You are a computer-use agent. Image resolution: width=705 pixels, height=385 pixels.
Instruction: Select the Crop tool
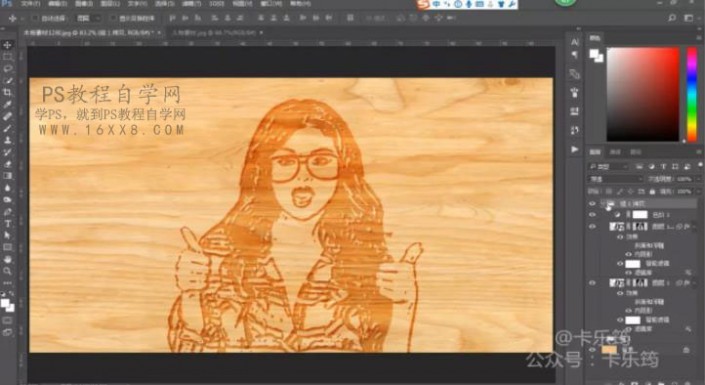tap(7, 92)
